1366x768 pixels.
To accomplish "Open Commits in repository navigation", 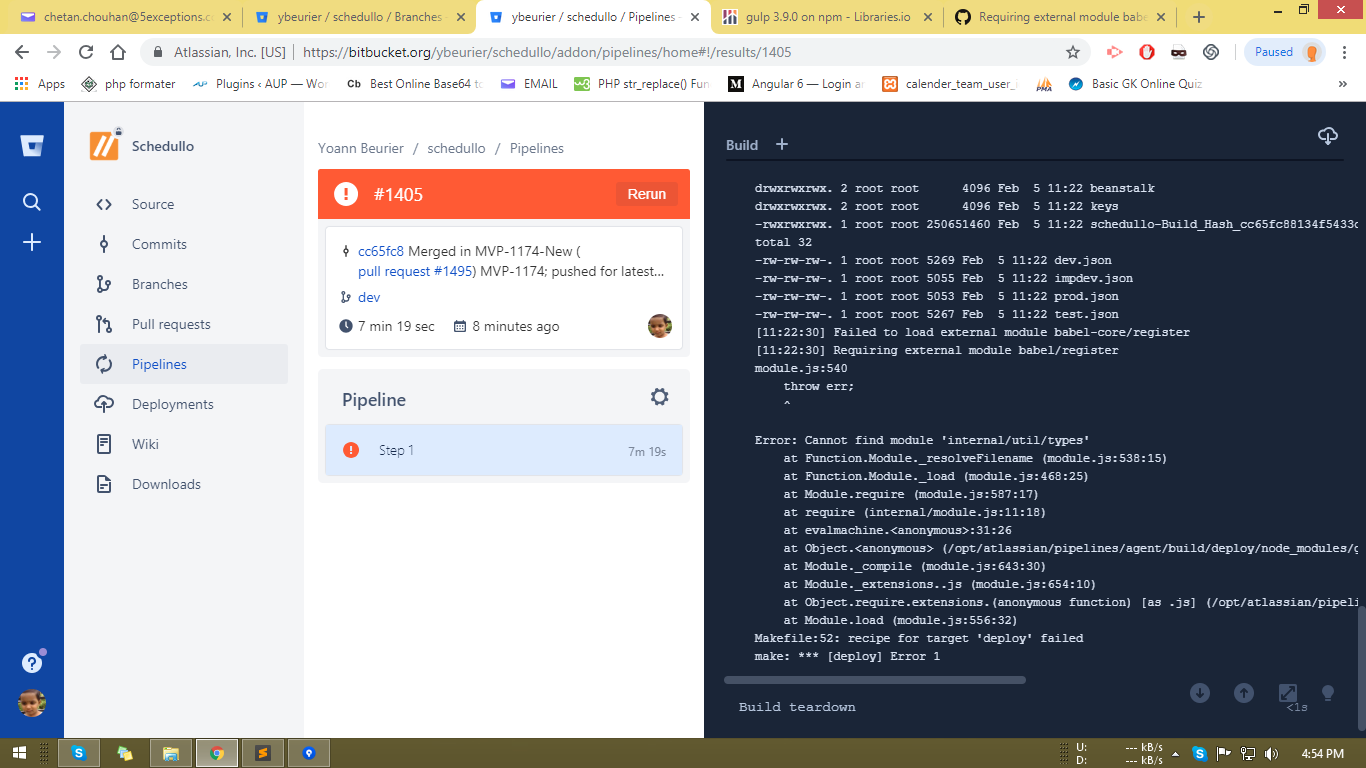I will [184, 244].
